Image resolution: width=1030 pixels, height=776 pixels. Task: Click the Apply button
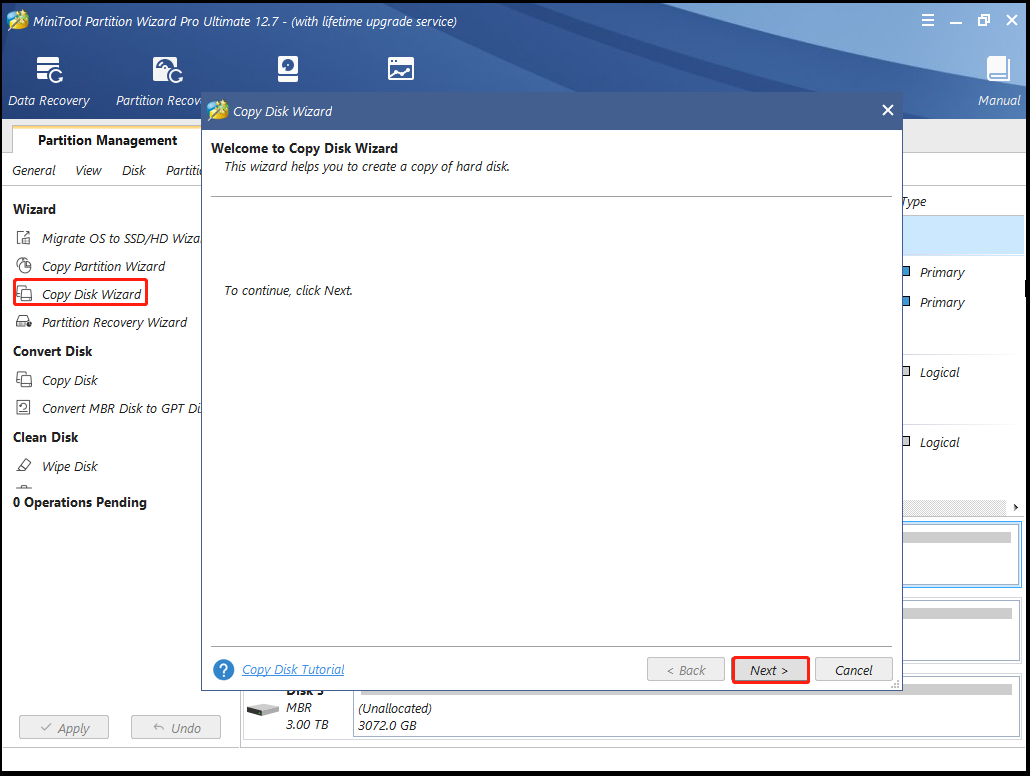tap(64, 727)
